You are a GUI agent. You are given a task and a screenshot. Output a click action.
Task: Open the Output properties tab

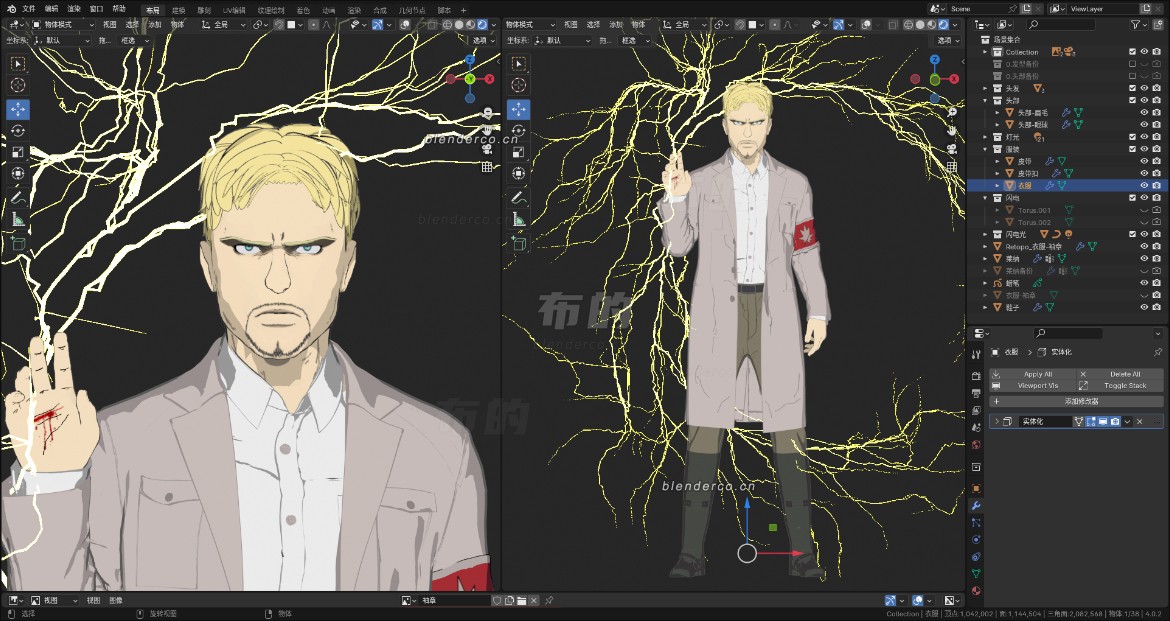point(976,393)
